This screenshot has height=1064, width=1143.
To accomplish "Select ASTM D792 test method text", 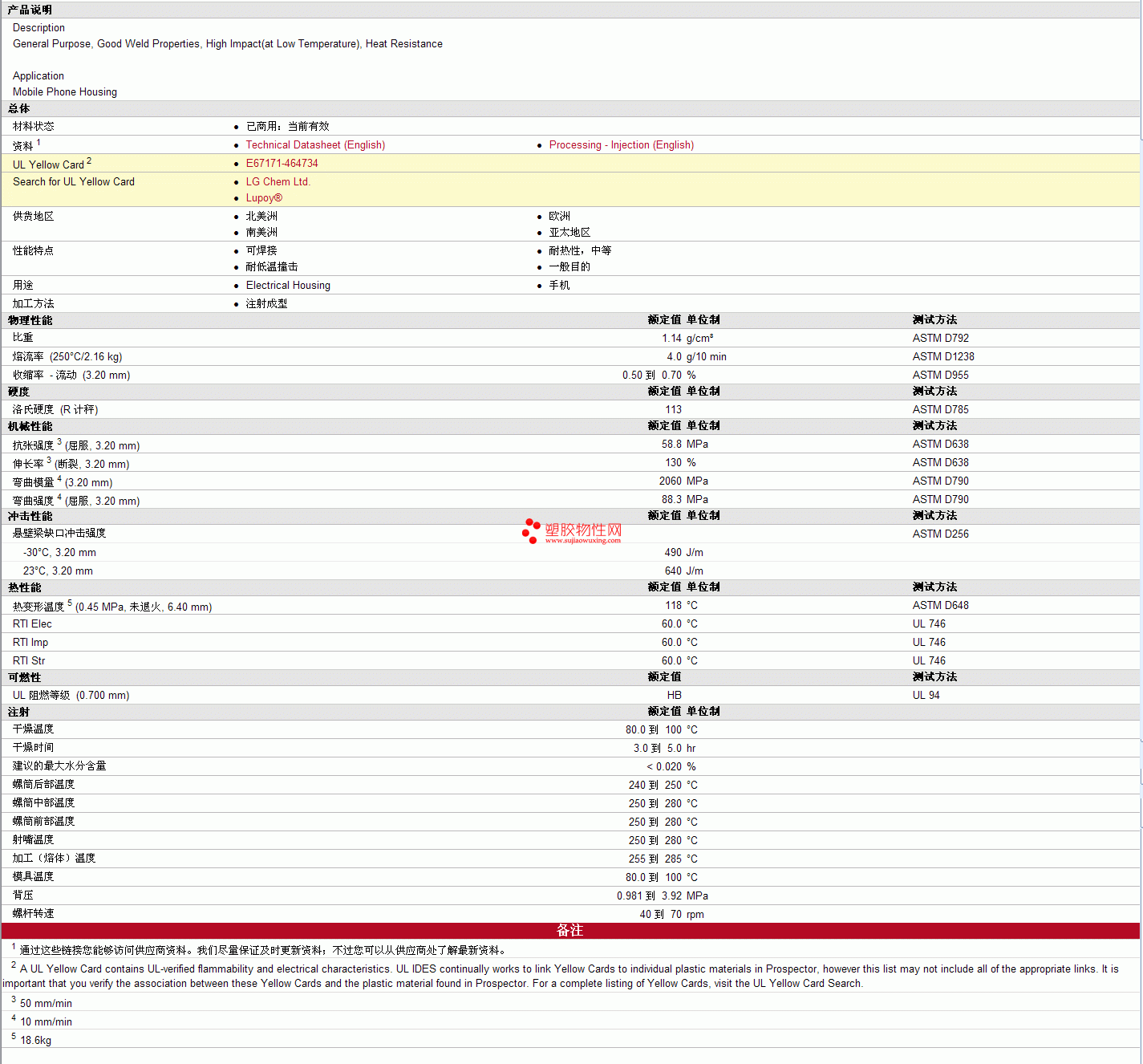I will tap(940, 339).
